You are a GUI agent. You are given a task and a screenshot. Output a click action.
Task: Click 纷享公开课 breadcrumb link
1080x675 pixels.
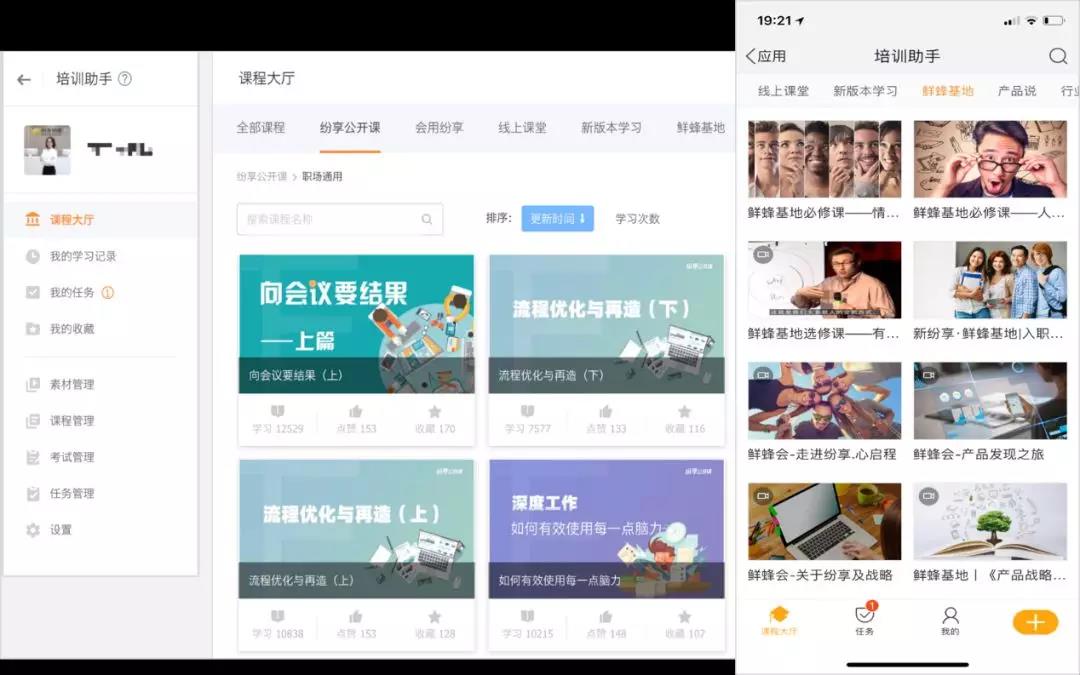(261, 177)
